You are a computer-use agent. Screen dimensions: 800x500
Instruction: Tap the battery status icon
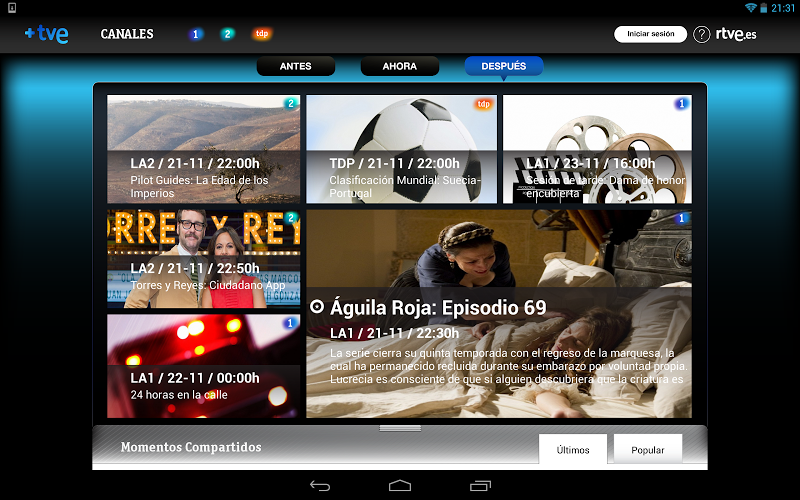click(x=764, y=8)
